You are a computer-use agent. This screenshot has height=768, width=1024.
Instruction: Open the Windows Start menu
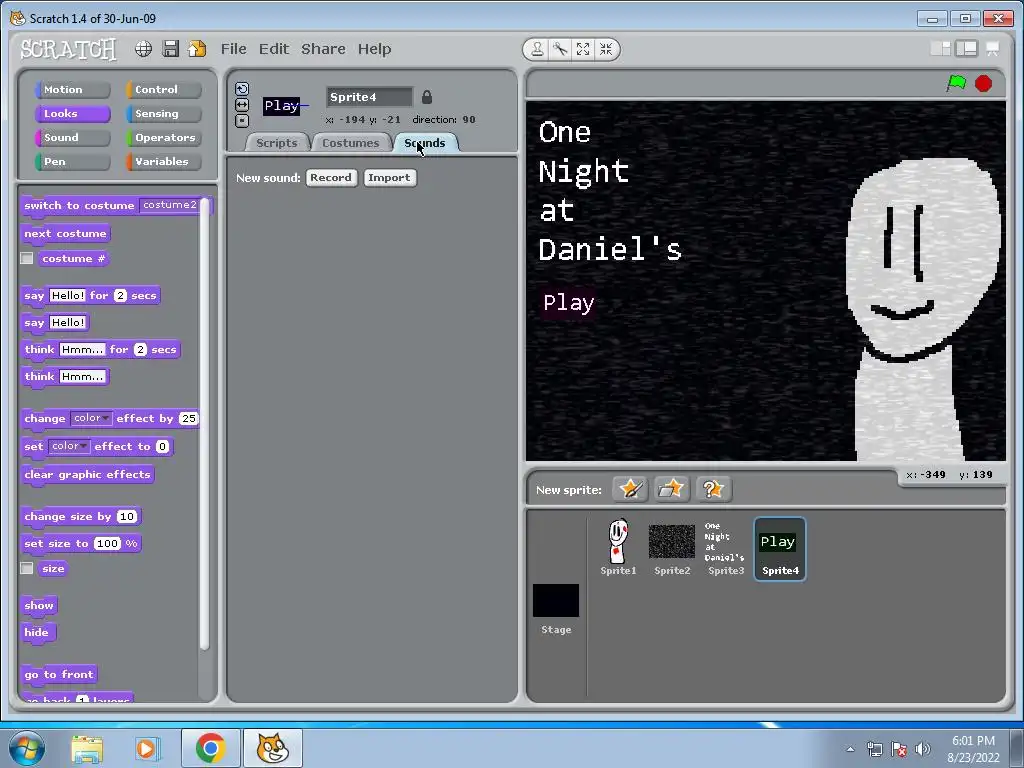click(27, 748)
